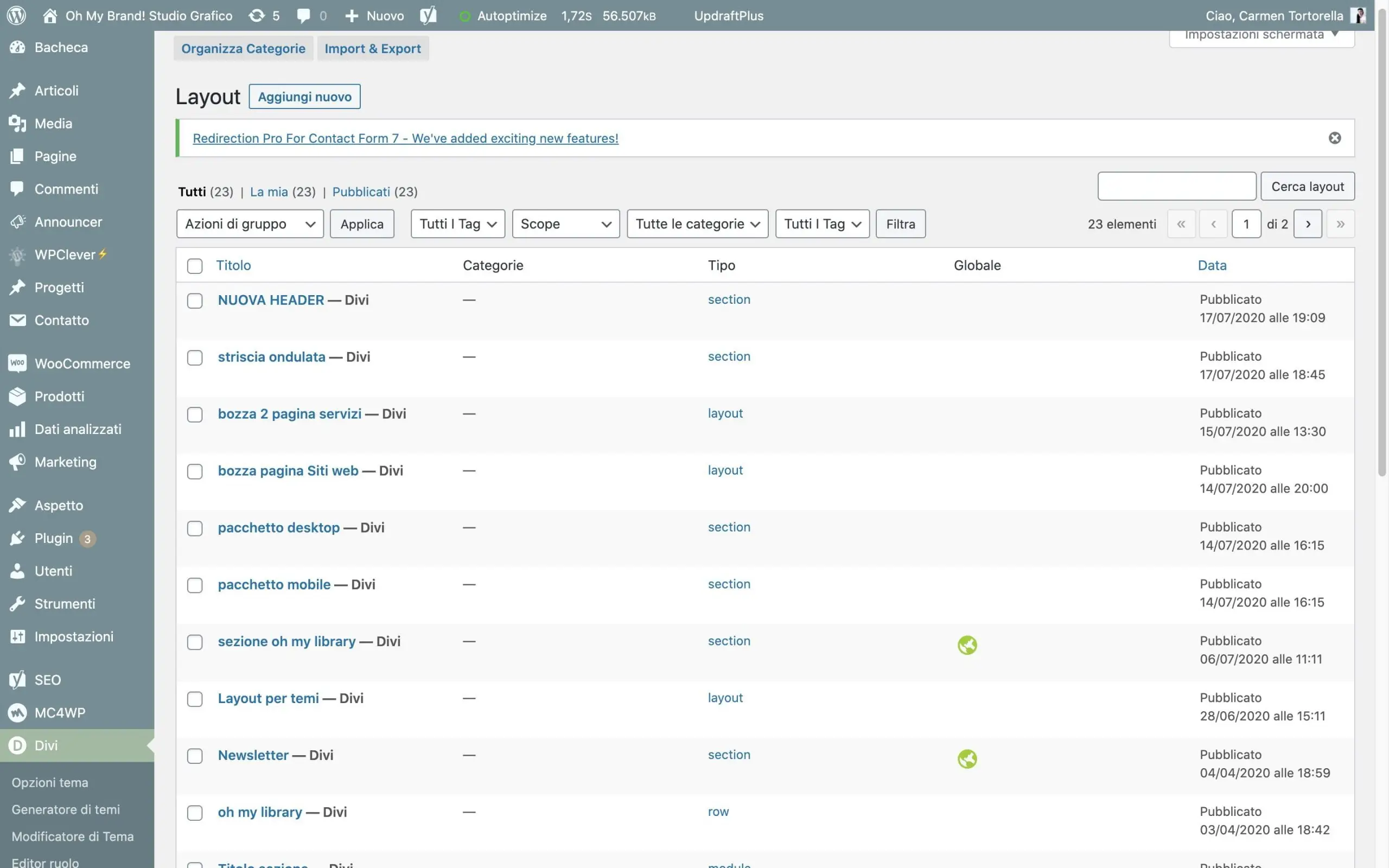Expand the Azioni di gruppo dropdown
The height and width of the screenshot is (868, 1389).
[250, 224]
